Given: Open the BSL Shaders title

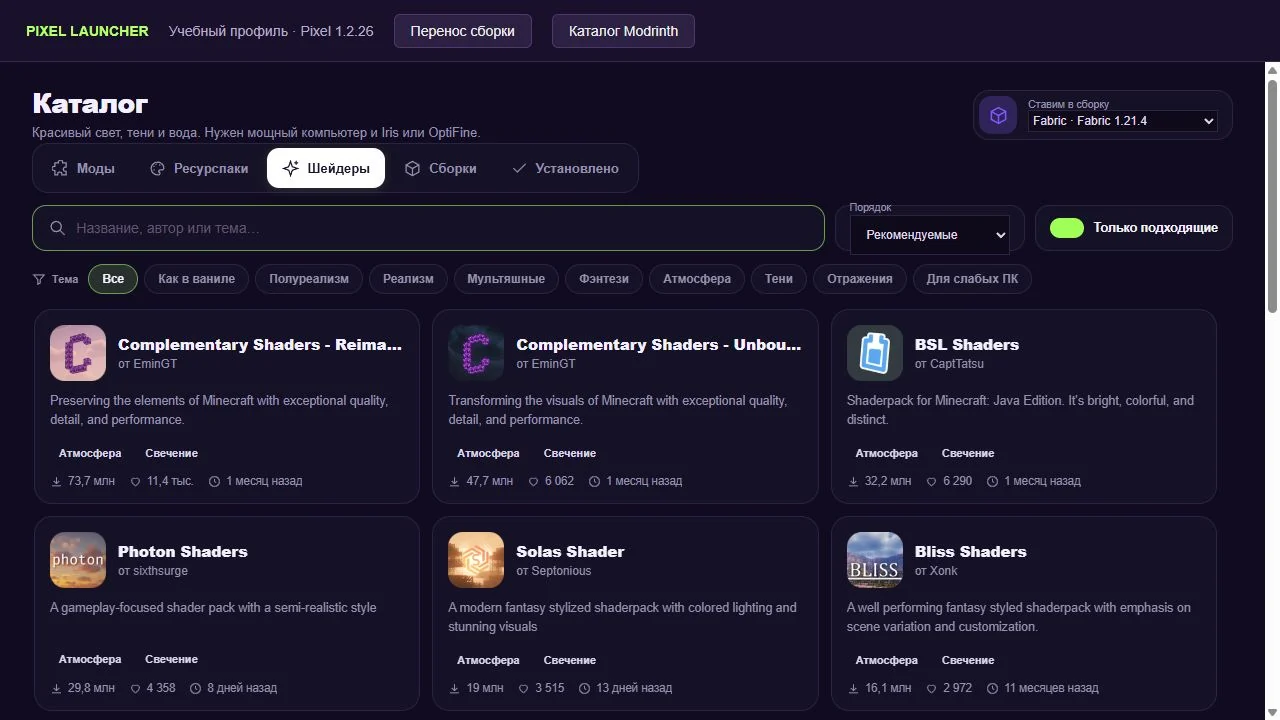Looking at the screenshot, I should 967,344.
